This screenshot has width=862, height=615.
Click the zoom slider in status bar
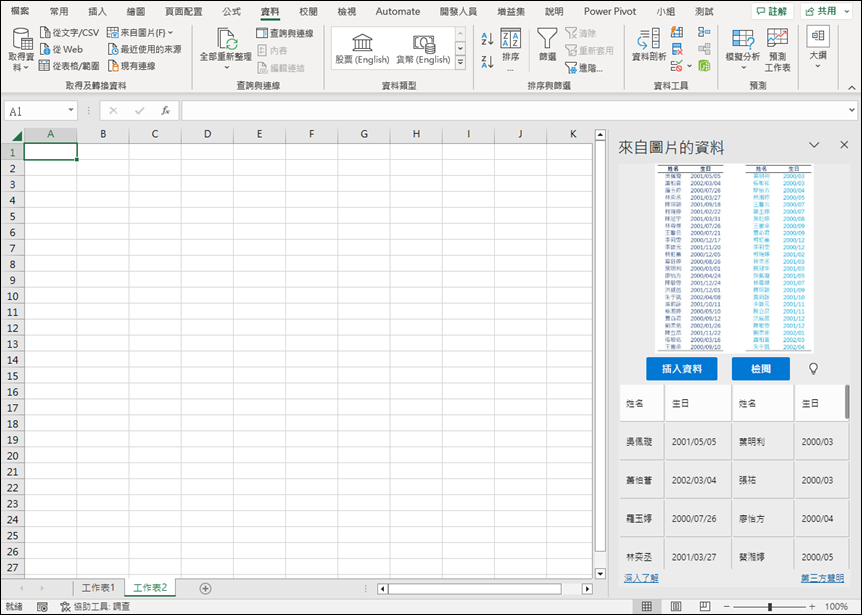point(770,607)
